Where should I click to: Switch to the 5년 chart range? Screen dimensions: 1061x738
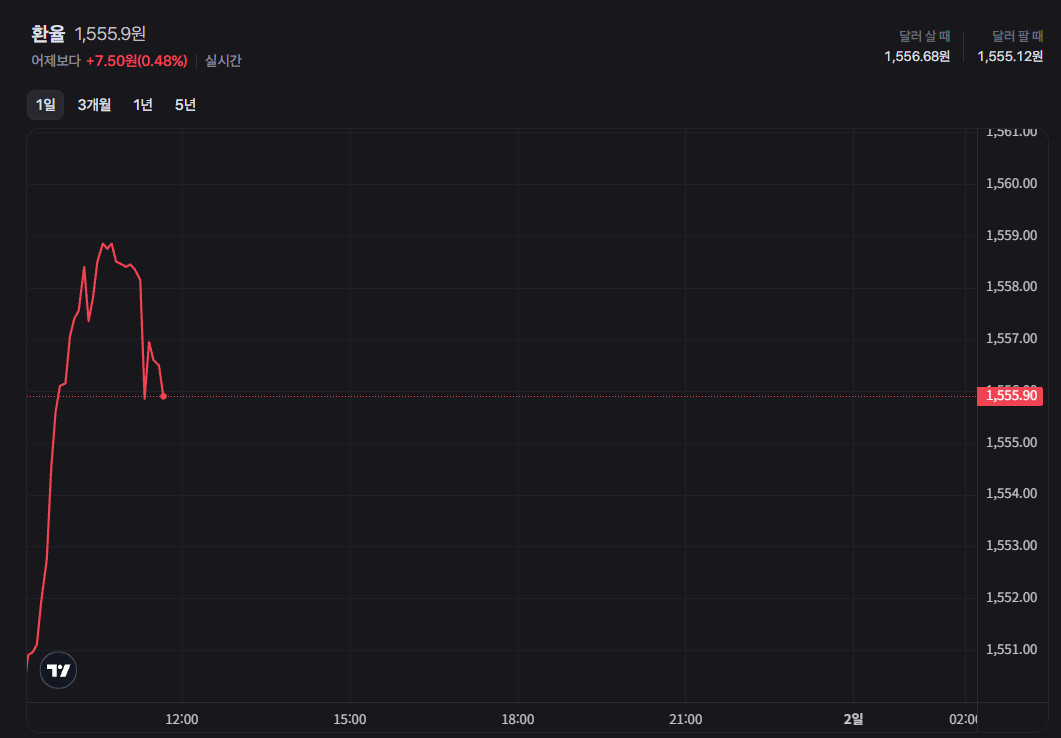click(185, 105)
